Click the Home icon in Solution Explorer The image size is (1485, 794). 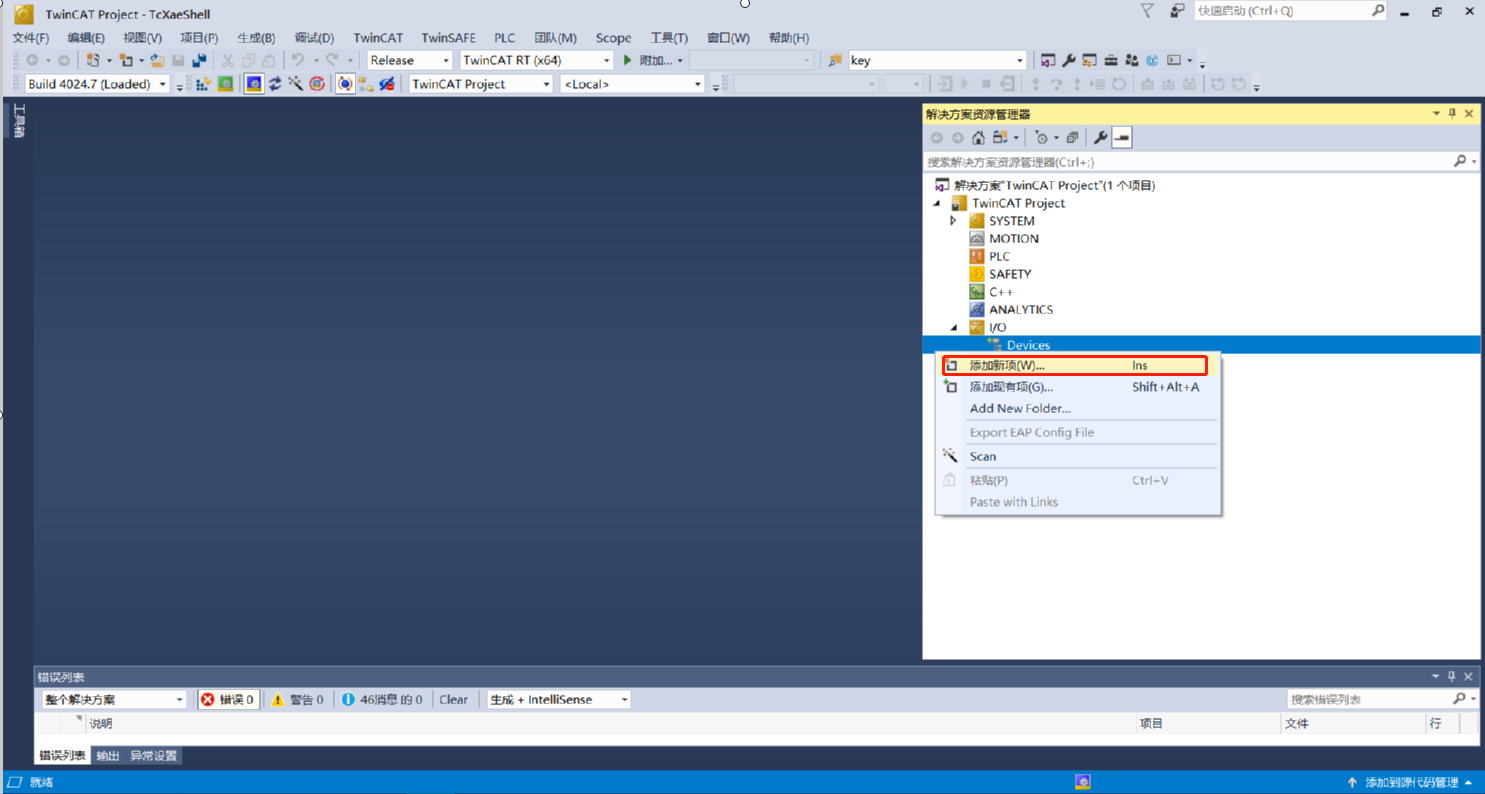coord(978,137)
